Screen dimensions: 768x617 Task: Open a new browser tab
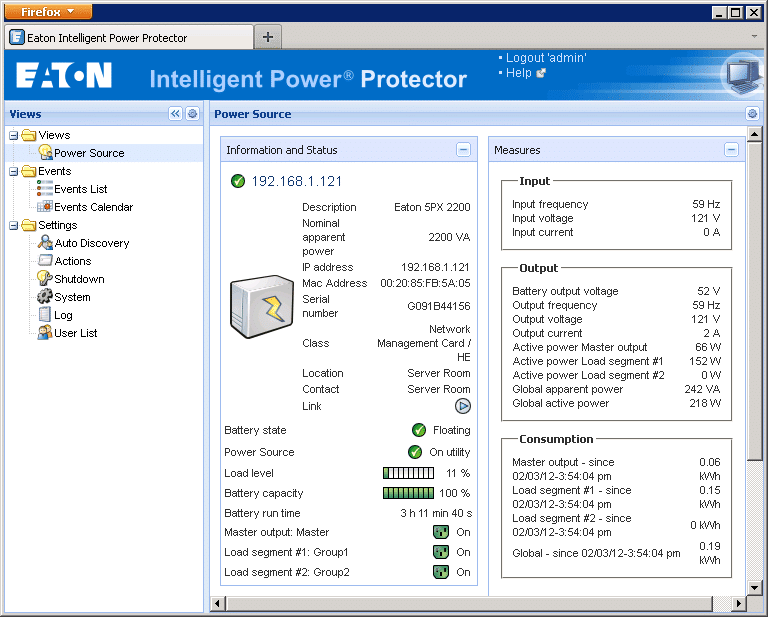pos(267,37)
